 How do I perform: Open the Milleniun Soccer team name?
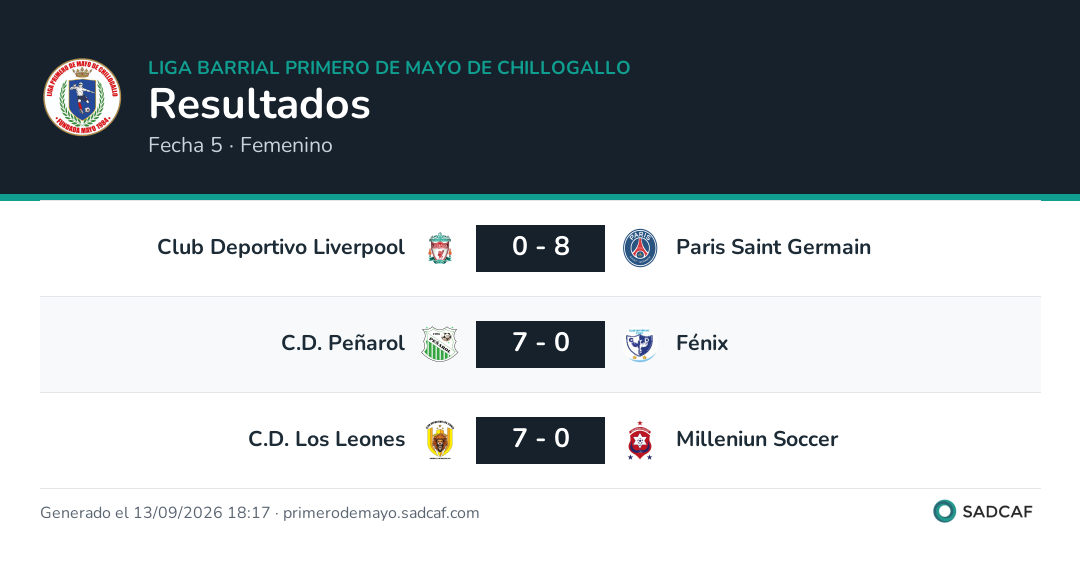point(757,439)
